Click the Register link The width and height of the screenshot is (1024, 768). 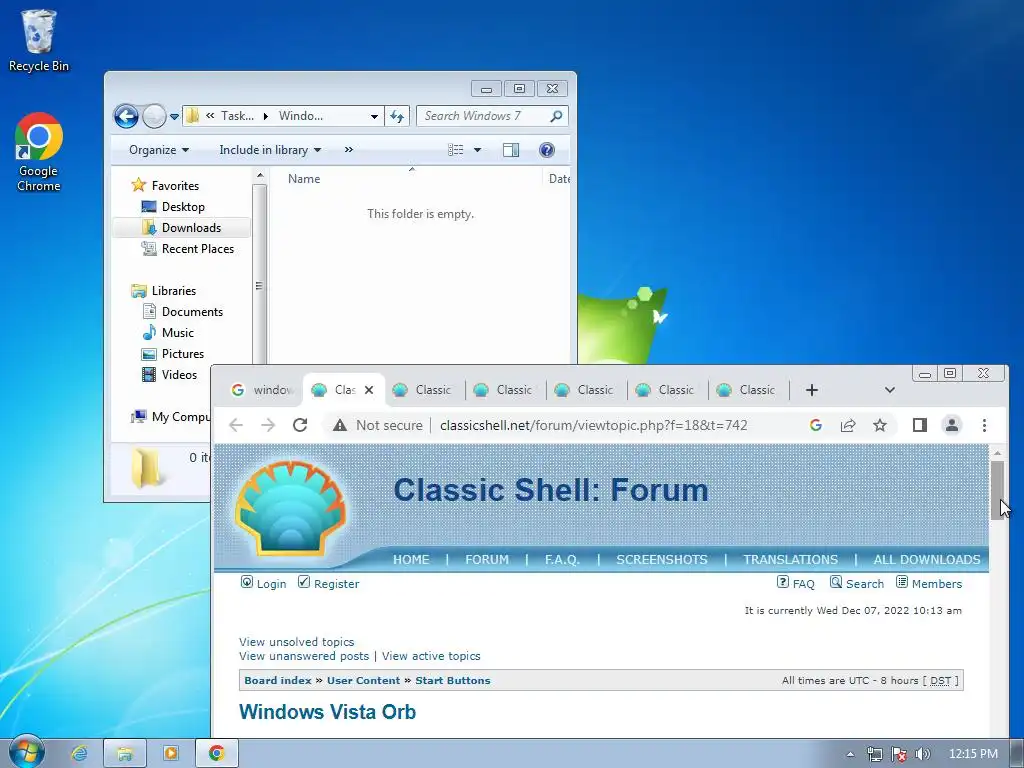tap(328, 583)
